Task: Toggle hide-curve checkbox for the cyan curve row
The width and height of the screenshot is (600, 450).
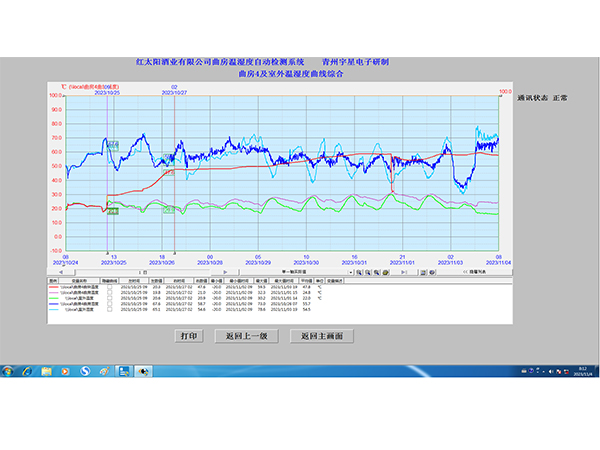Action: point(110,308)
